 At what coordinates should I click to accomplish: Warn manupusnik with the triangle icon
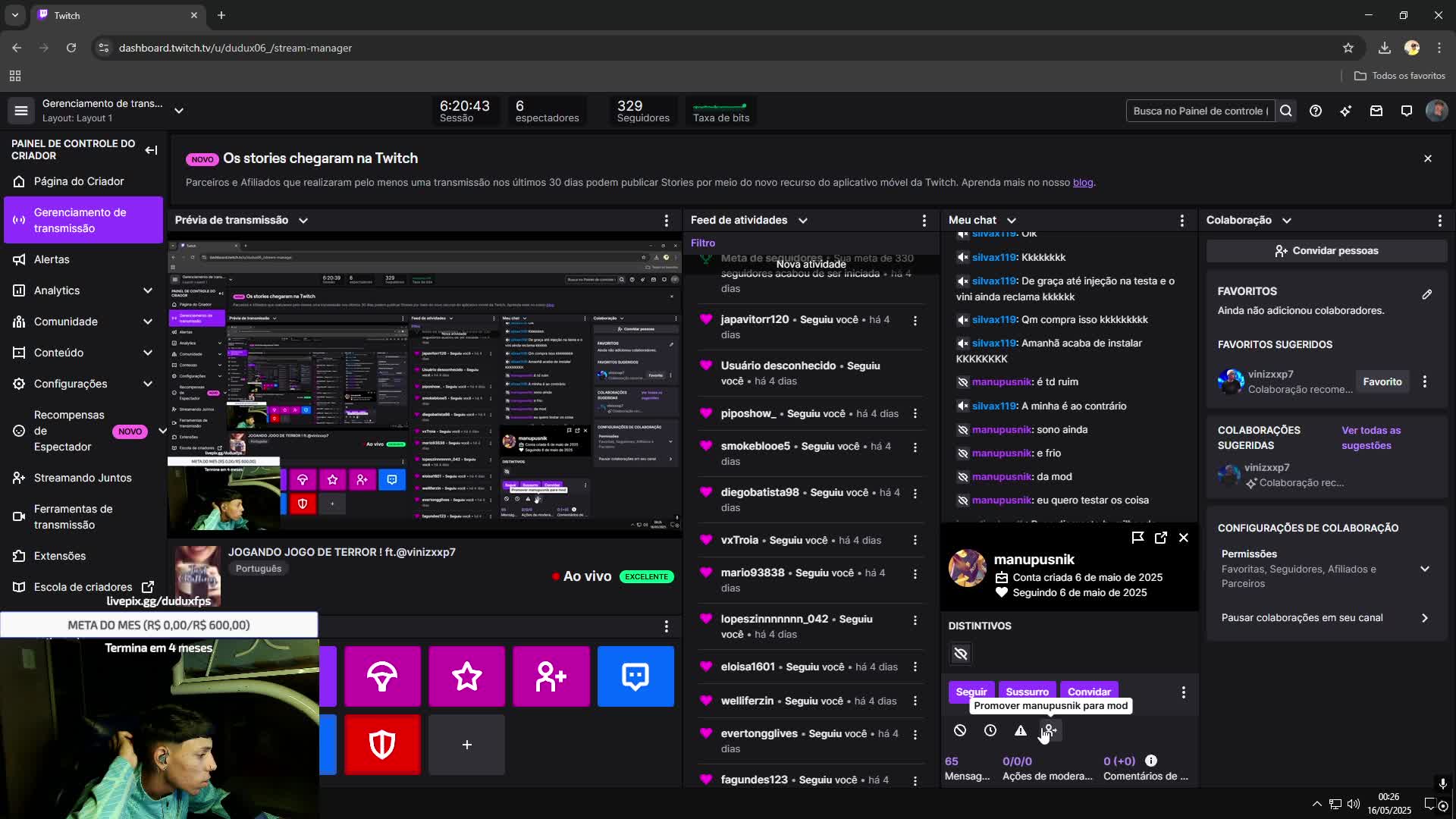click(1021, 730)
